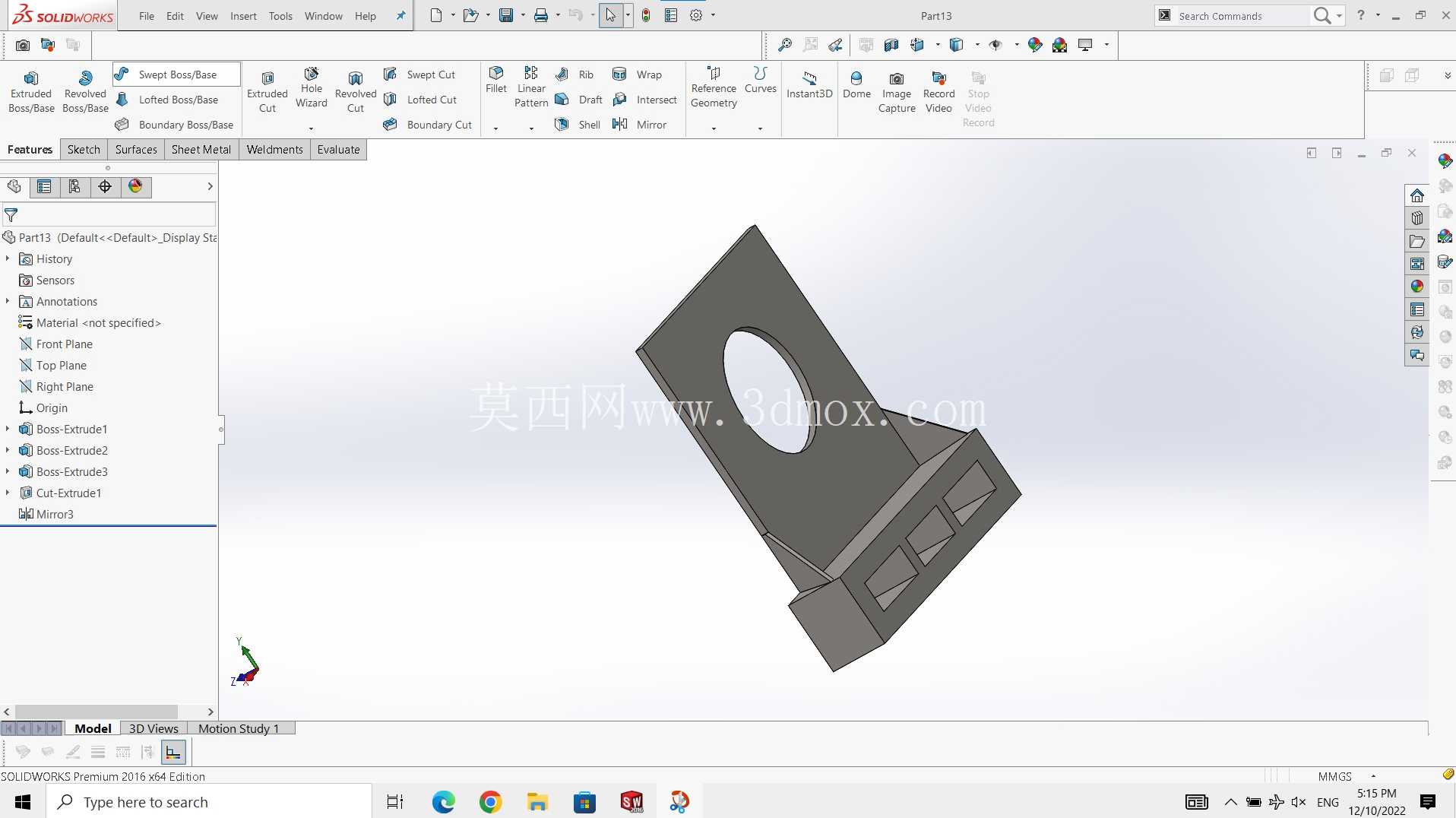Click Image Capture tool
This screenshot has width=1456, height=818.
(897, 92)
